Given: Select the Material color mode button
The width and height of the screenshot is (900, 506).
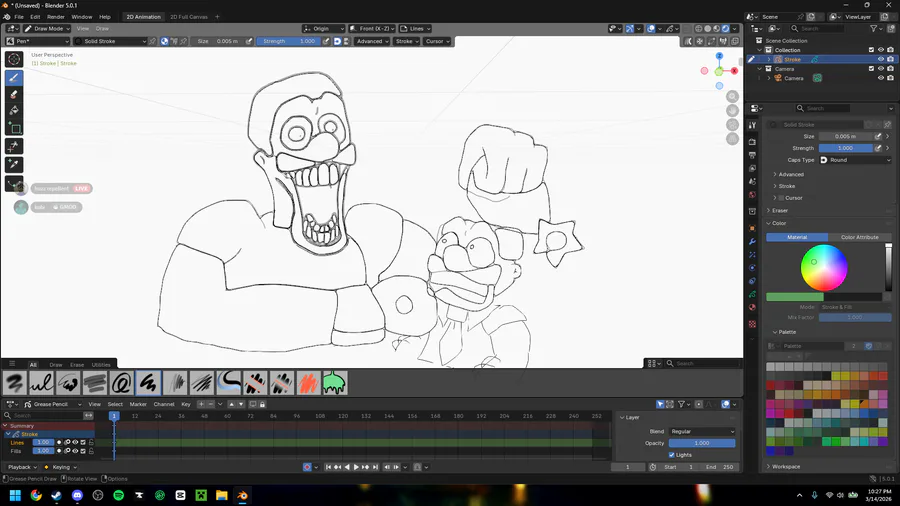Looking at the screenshot, I should coord(797,237).
